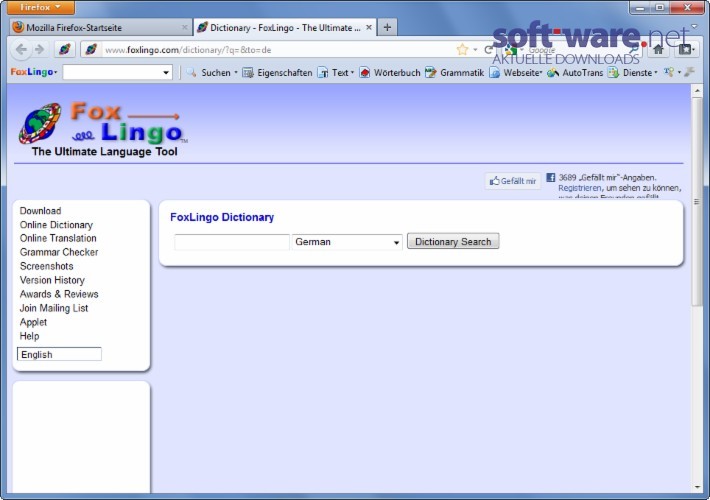
Task: Open Eigenschaften in the FoxLingo toolbar
Action: (277, 72)
